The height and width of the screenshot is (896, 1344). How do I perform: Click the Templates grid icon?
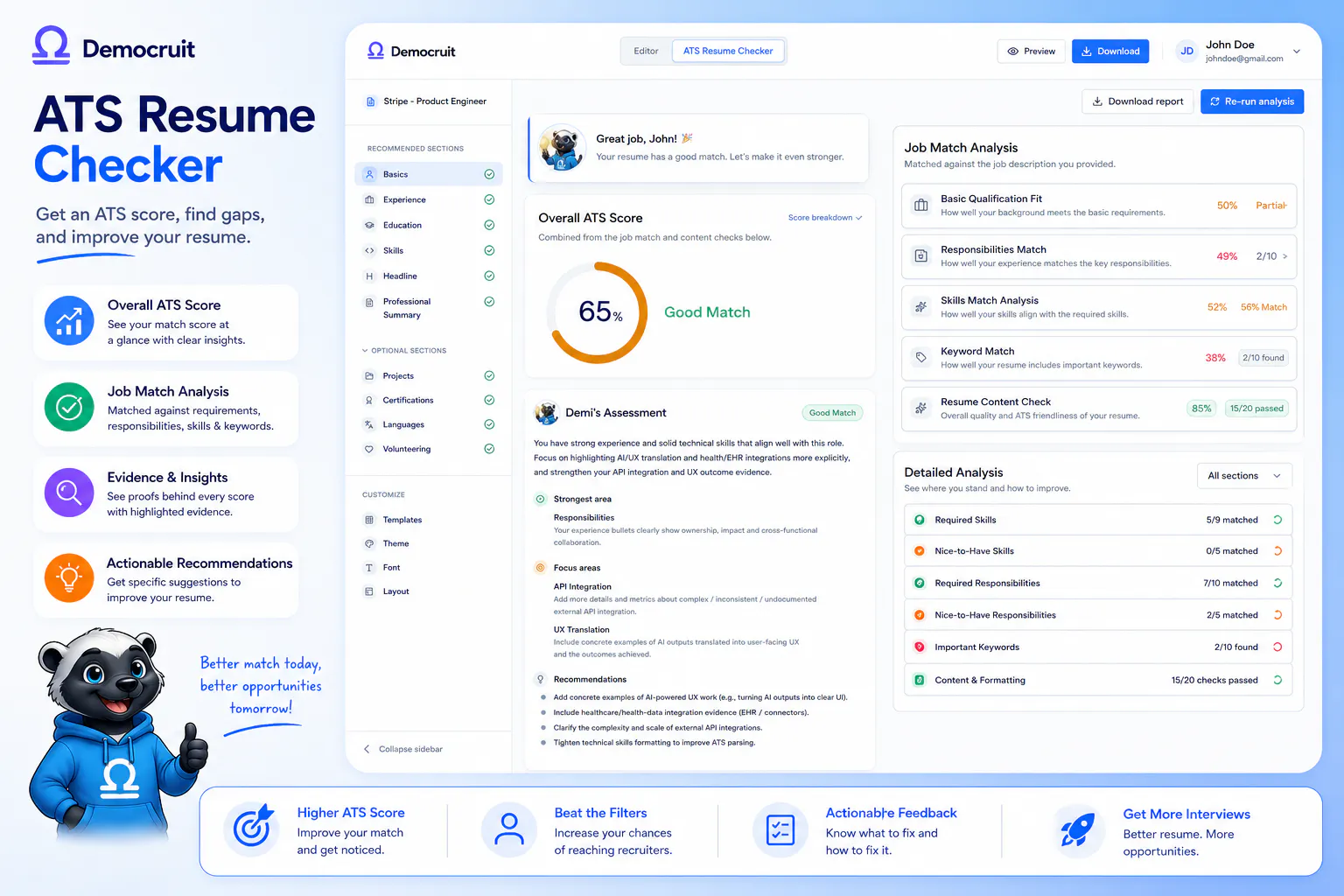(369, 520)
